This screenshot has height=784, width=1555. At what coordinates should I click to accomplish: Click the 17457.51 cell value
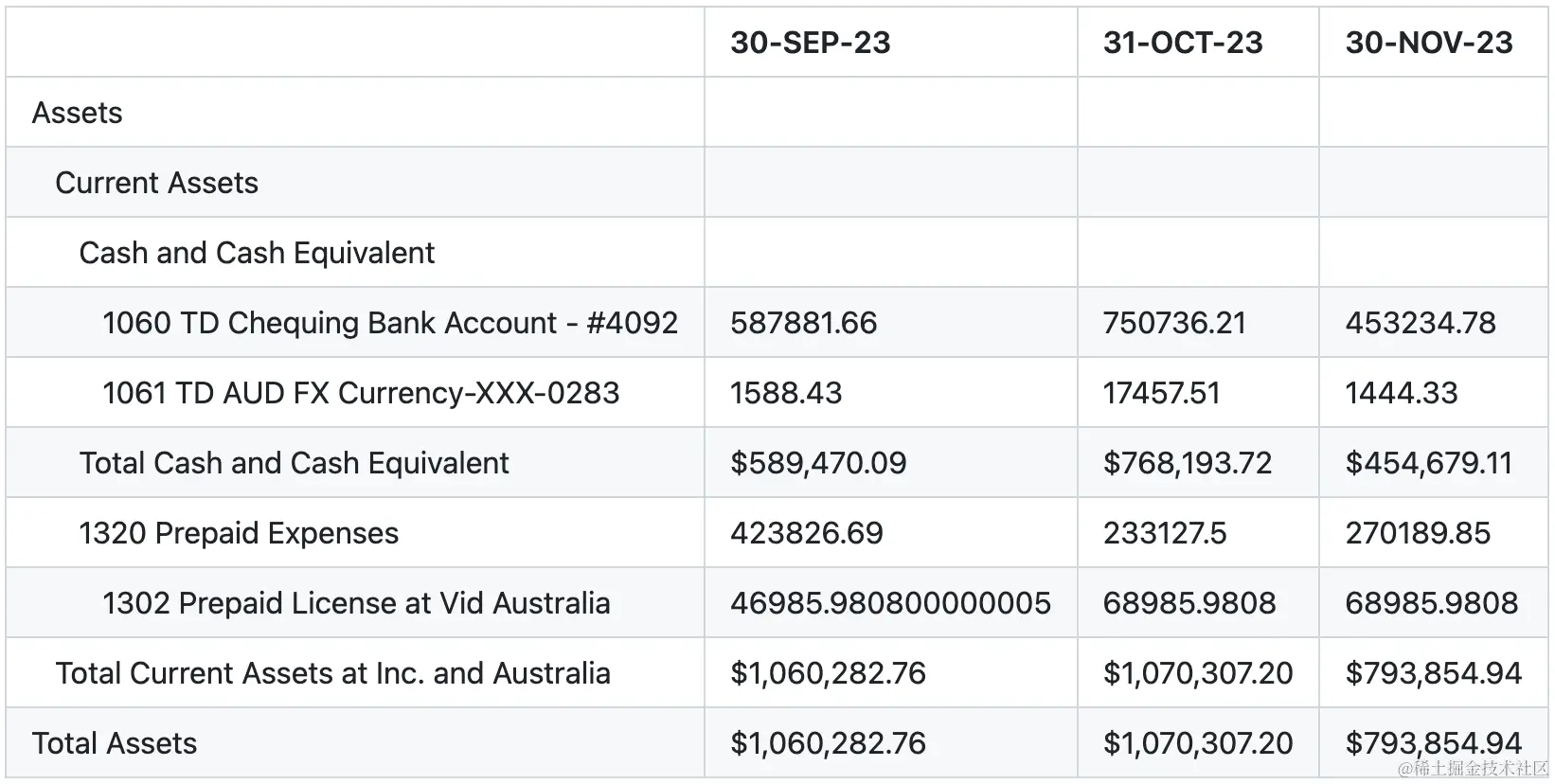point(1161,393)
